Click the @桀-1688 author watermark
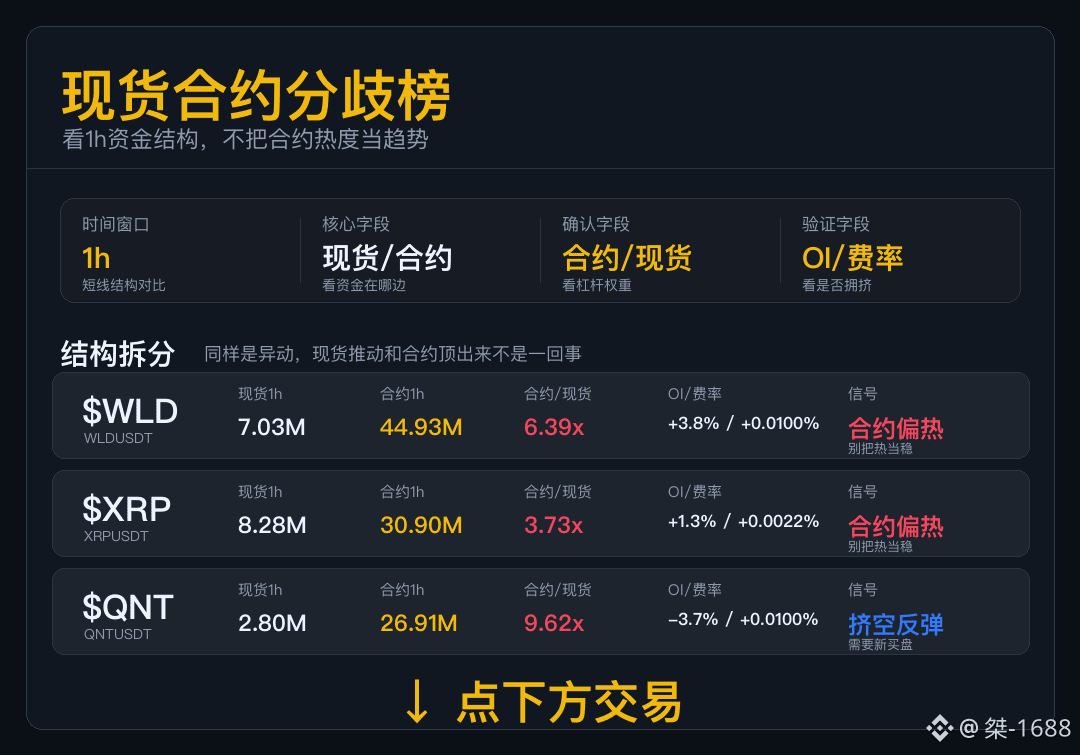Viewport: 1080px width, 755px height. coord(1015,728)
